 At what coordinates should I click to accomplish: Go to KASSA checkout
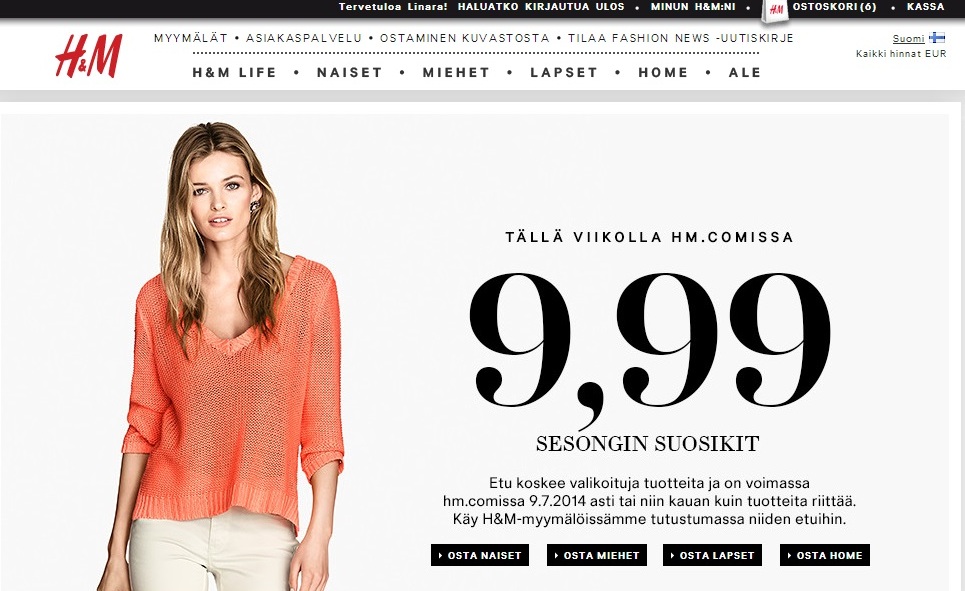(926, 7)
